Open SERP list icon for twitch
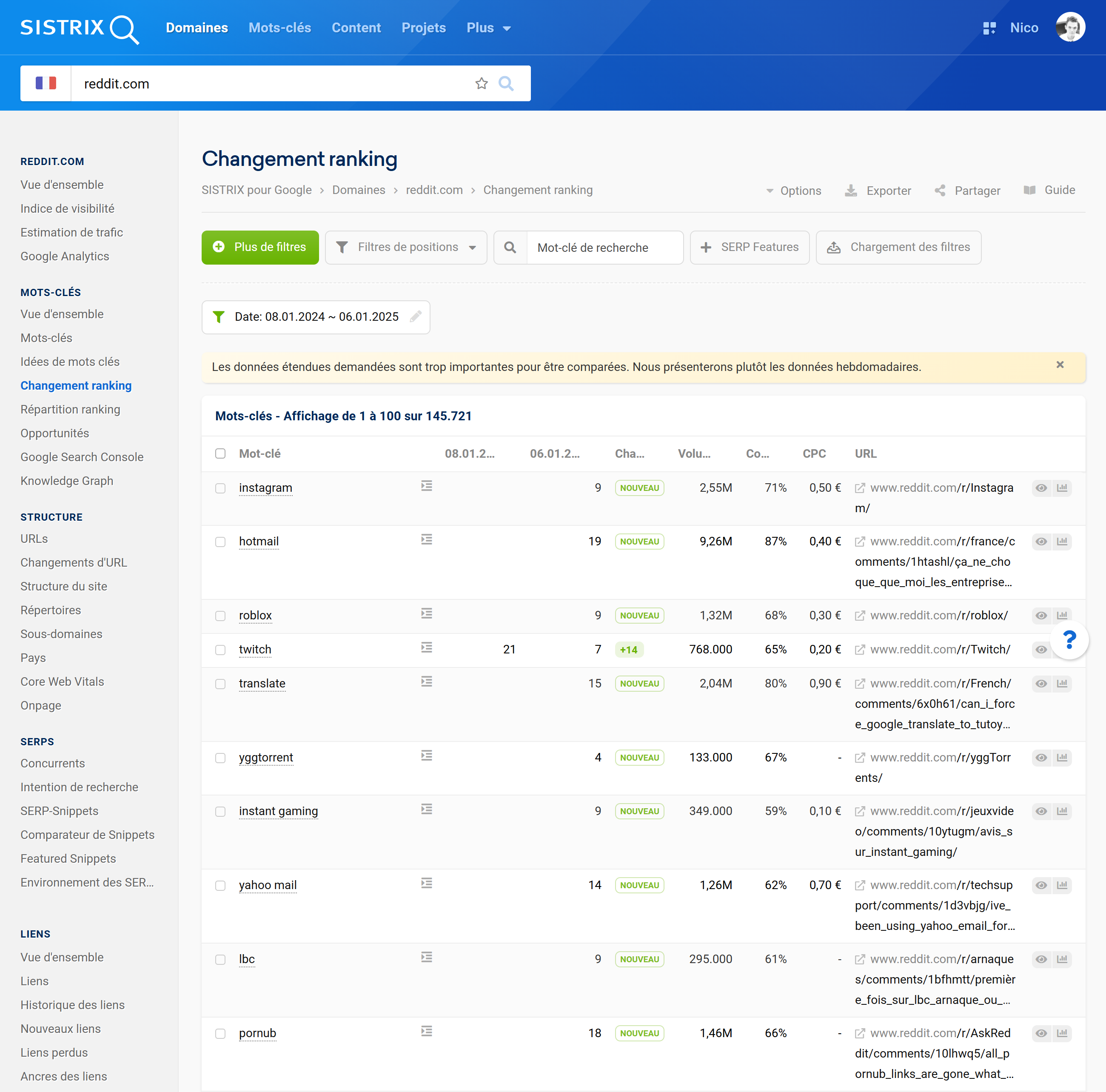 (x=427, y=647)
